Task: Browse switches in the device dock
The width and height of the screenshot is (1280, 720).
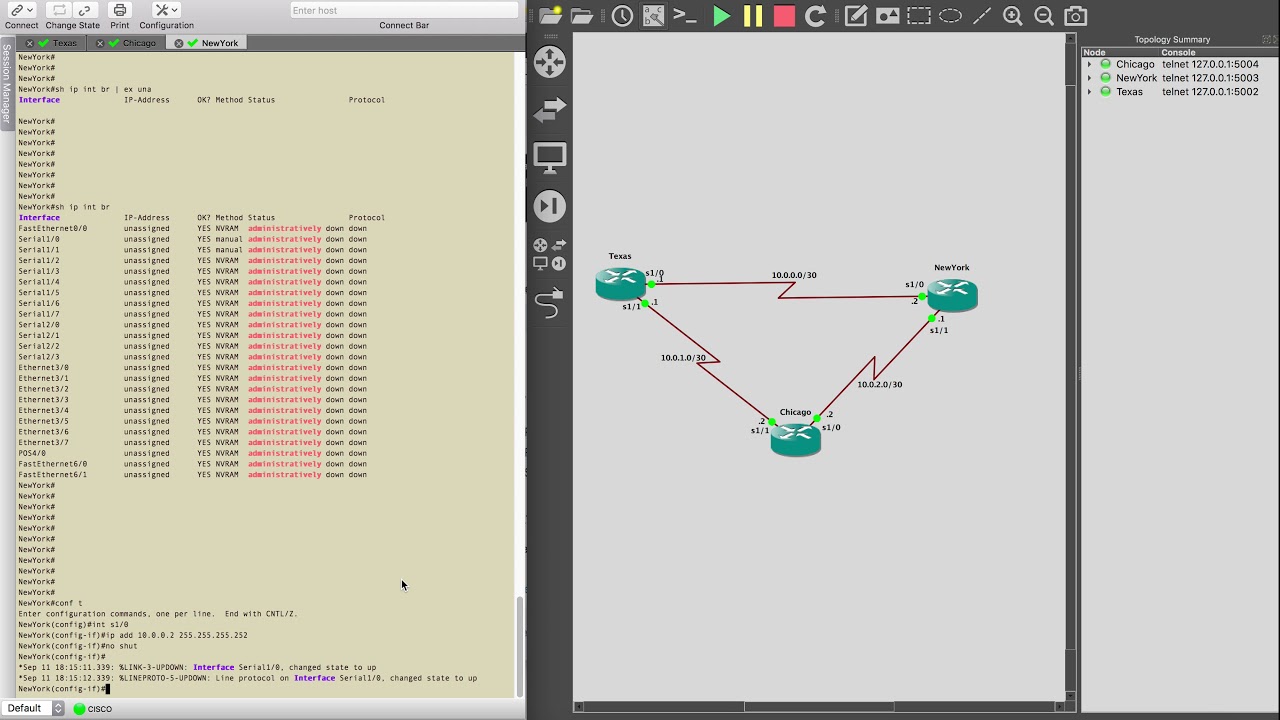Action: point(549,110)
